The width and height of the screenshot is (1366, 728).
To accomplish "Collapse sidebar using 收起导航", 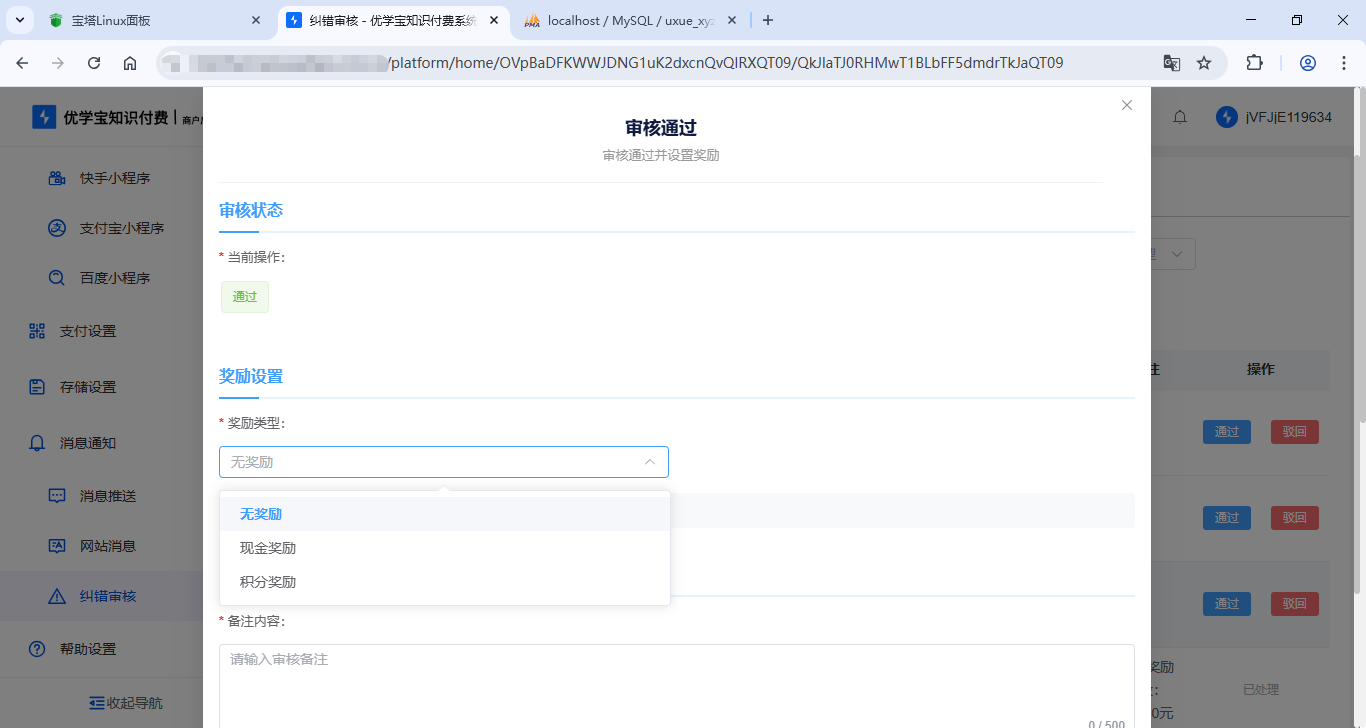I will click(125, 702).
